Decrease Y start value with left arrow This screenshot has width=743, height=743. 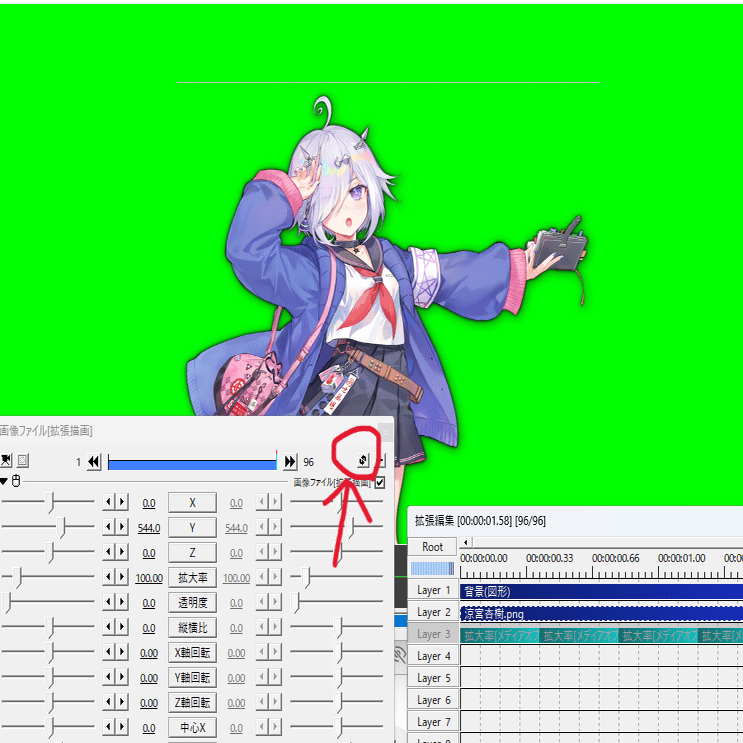coord(109,526)
